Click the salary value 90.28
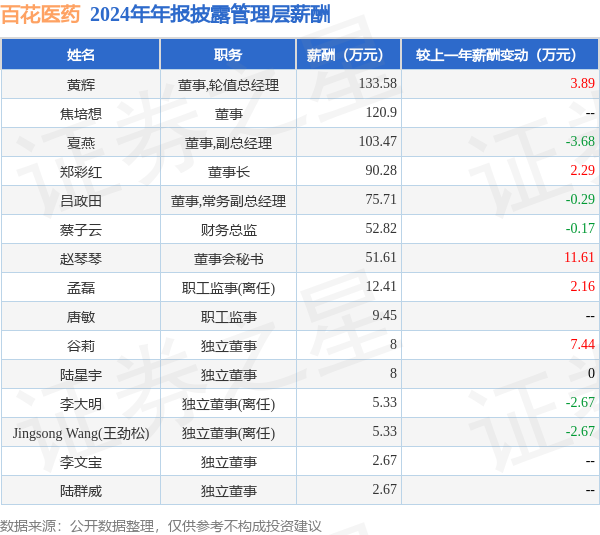The image size is (600, 535). click(x=381, y=170)
